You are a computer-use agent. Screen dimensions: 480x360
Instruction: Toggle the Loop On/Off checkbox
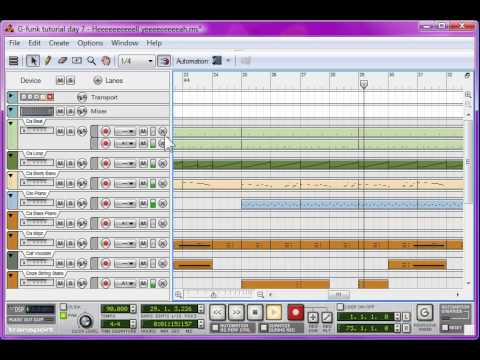click(x=340, y=307)
